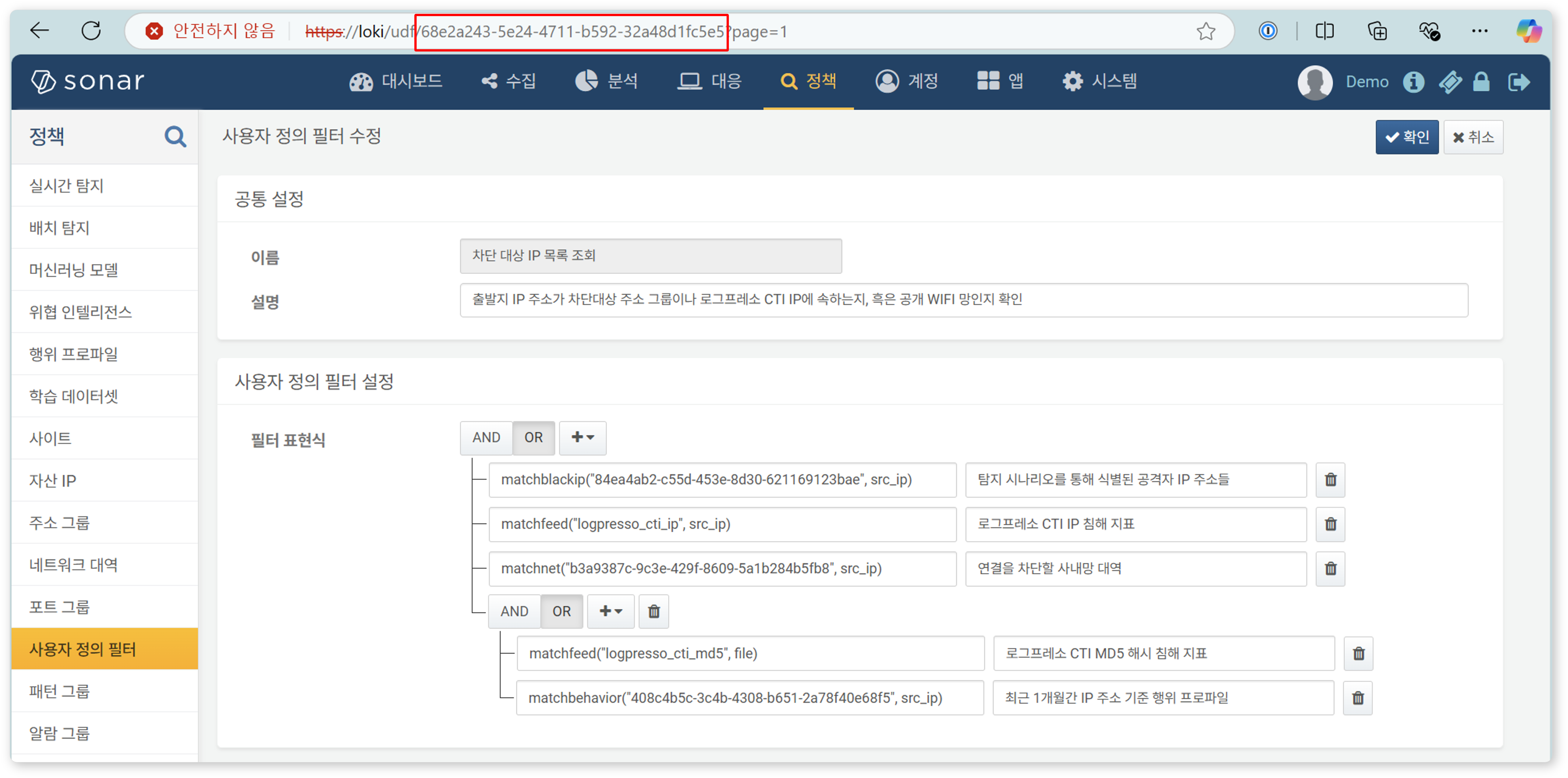Delete the matchbehavior filter row
This screenshot has width=1568, height=778.
click(1358, 698)
